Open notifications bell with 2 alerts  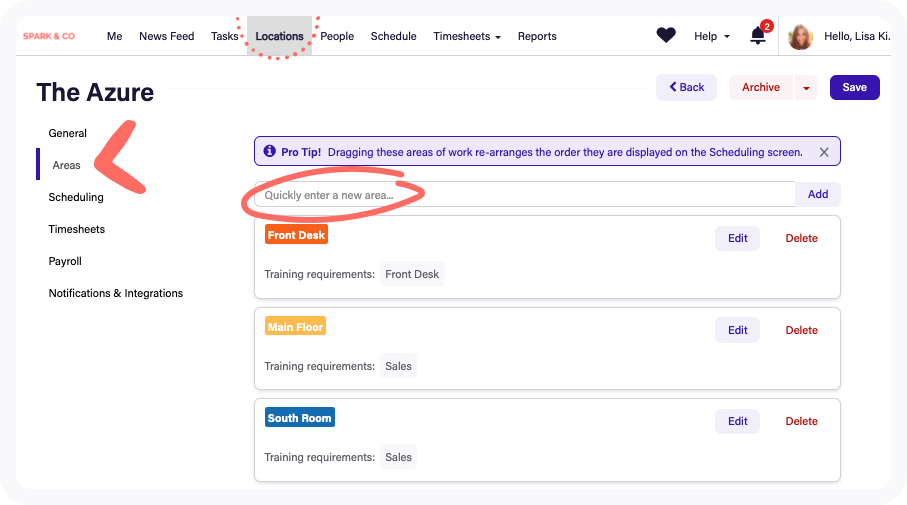(758, 36)
